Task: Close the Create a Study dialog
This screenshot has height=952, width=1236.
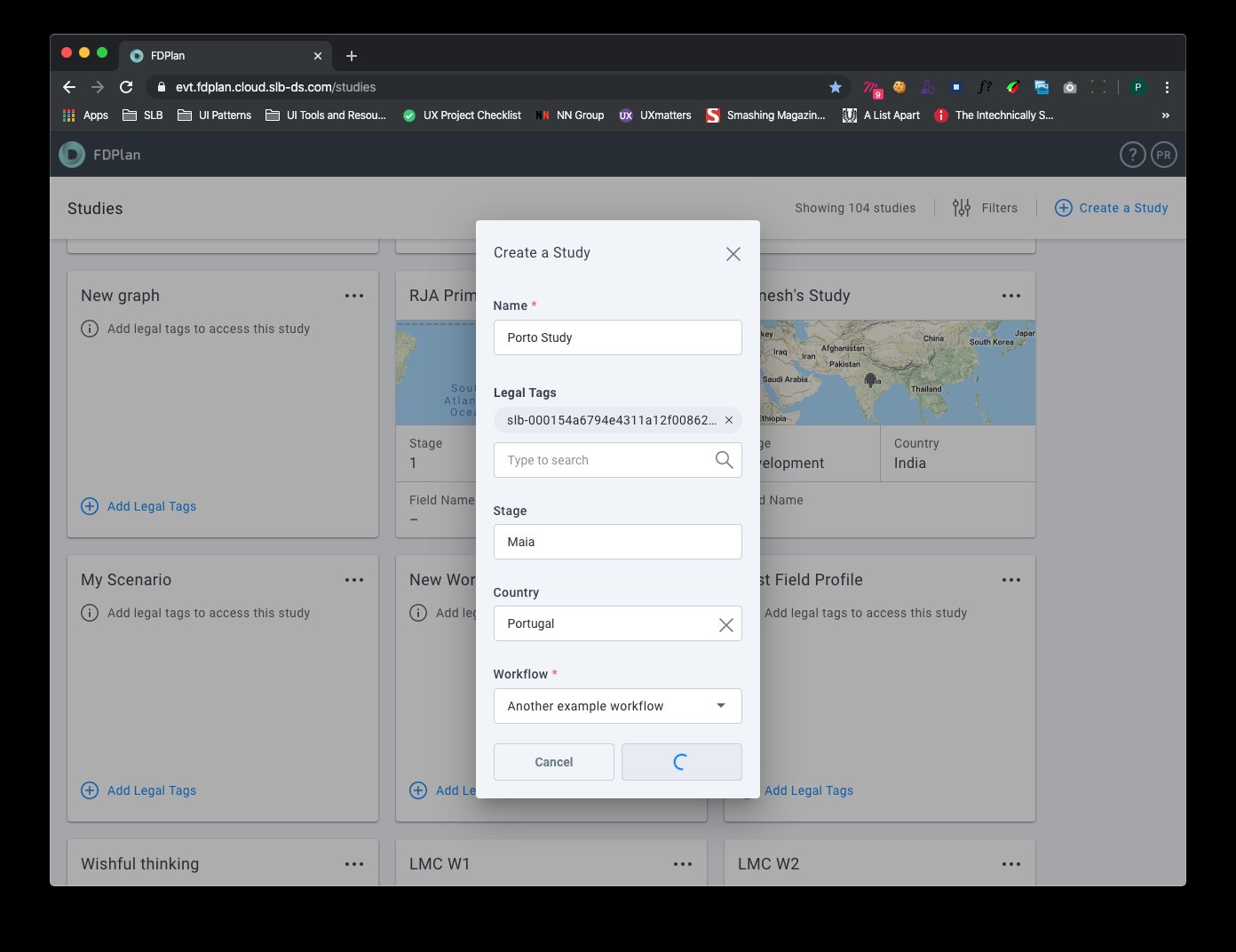Action: pyautogui.click(x=733, y=253)
